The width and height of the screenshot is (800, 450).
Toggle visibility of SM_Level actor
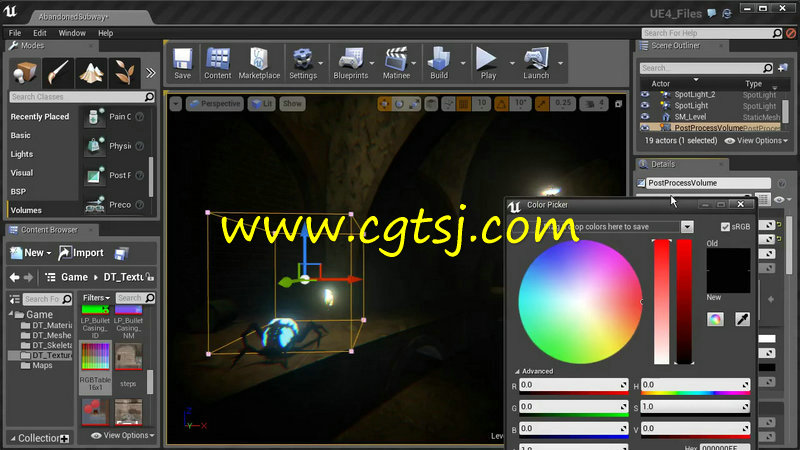645,116
